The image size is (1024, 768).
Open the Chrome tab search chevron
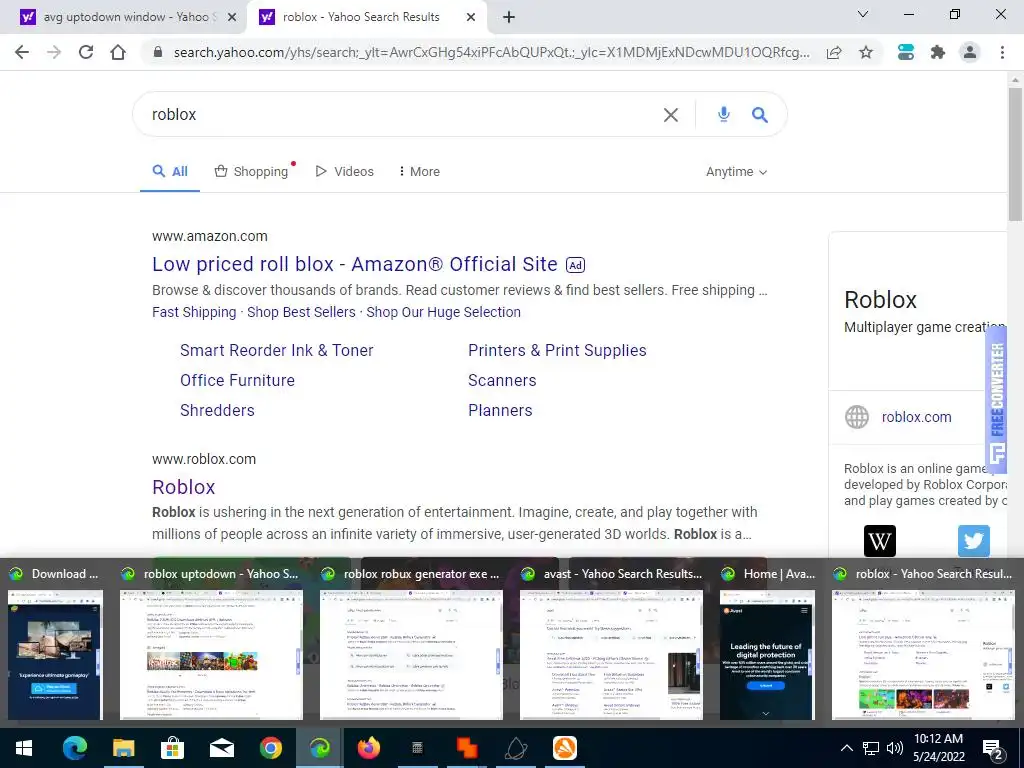(x=863, y=14)
